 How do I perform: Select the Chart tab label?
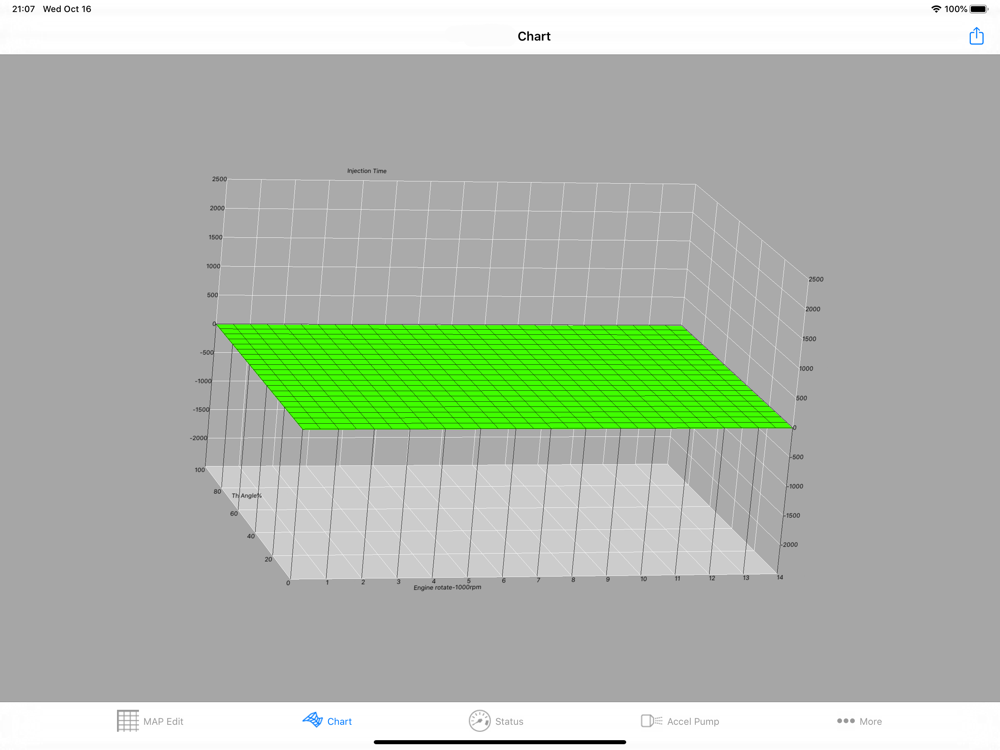coord(339,721)
